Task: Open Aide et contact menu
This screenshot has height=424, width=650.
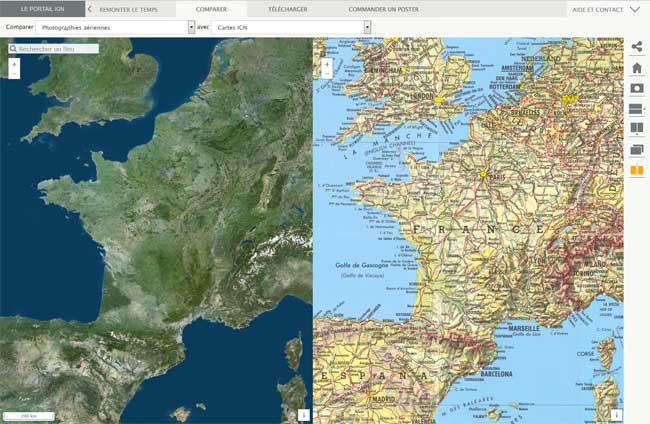Action: click(x=597, y=9)
